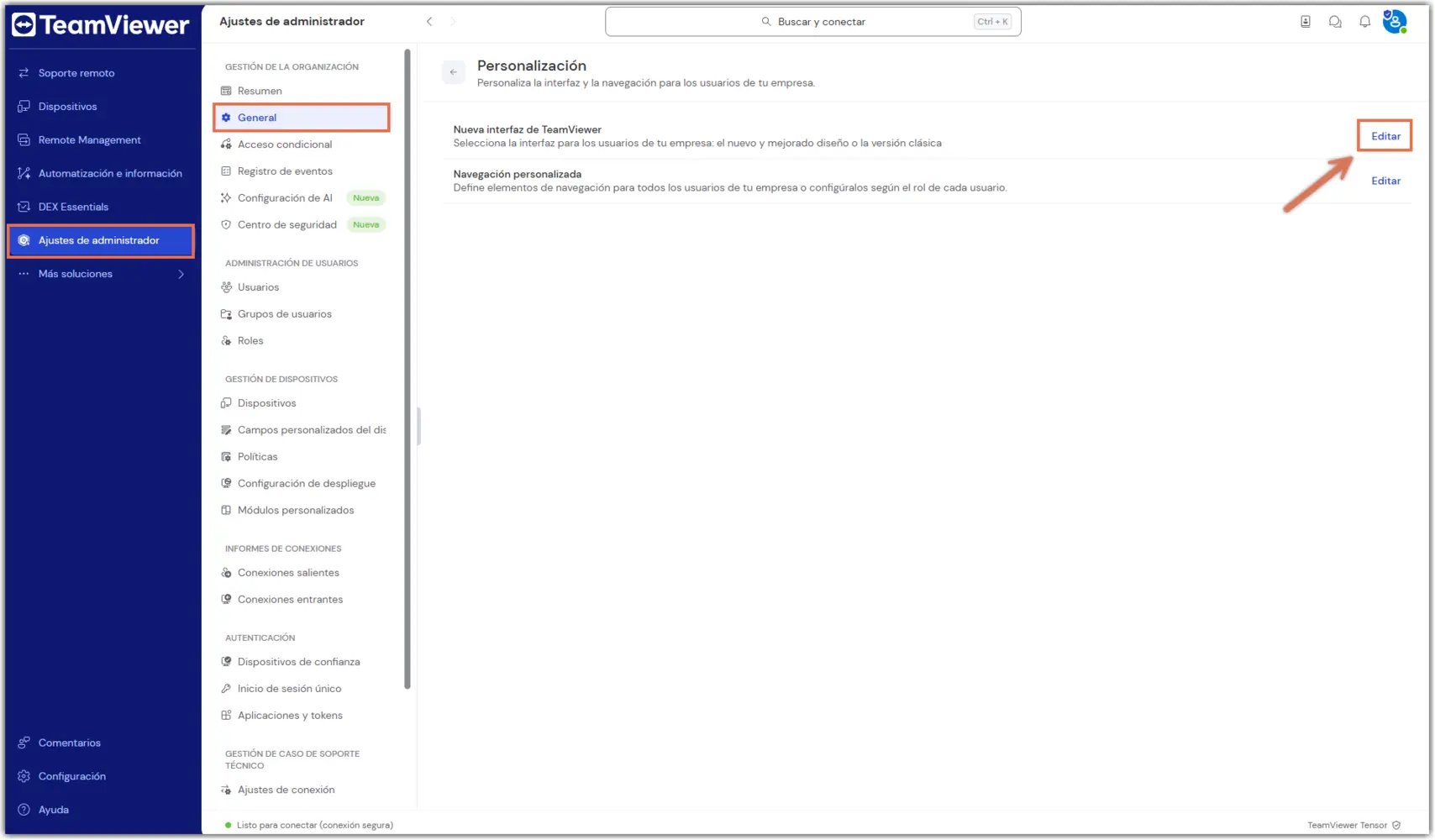Screen dimensions: 1435x840
Task: Edit Navegación personalizada setting
Action: [x=1385, y=181]
